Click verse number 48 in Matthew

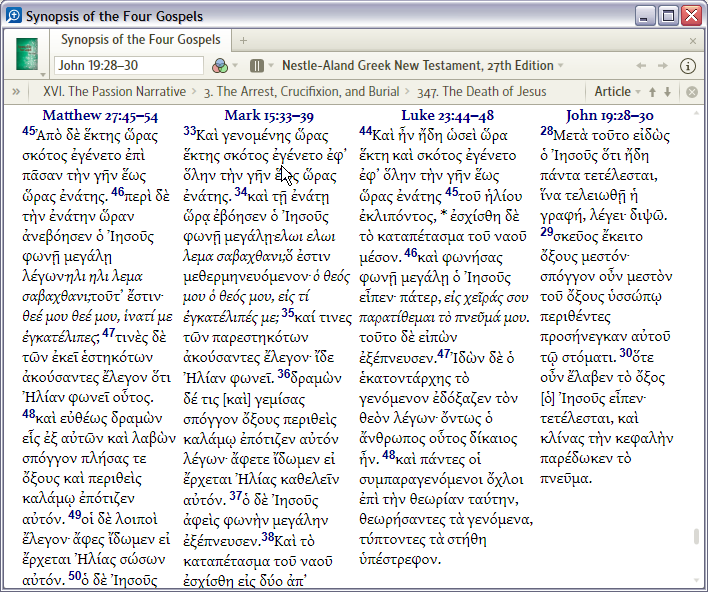(28, 414)
